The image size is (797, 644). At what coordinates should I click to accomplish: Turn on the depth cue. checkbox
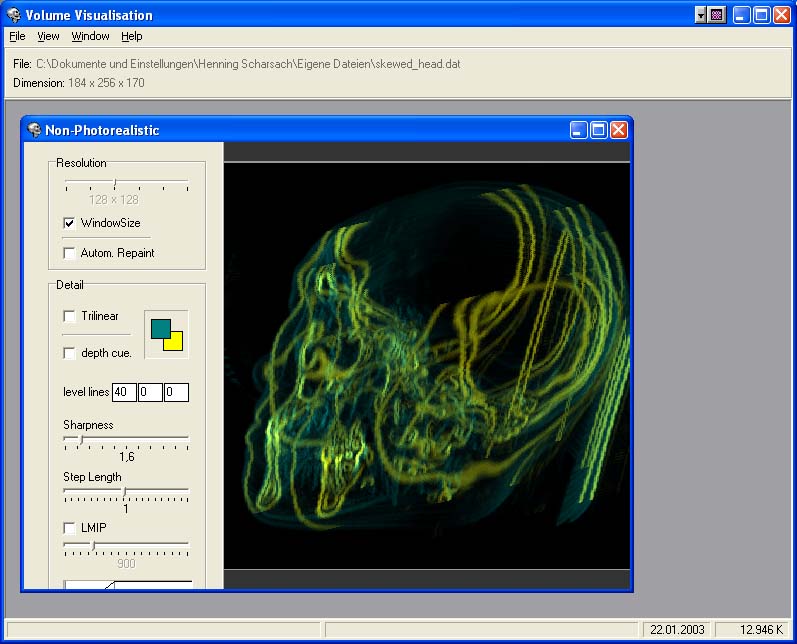point(70,353)
